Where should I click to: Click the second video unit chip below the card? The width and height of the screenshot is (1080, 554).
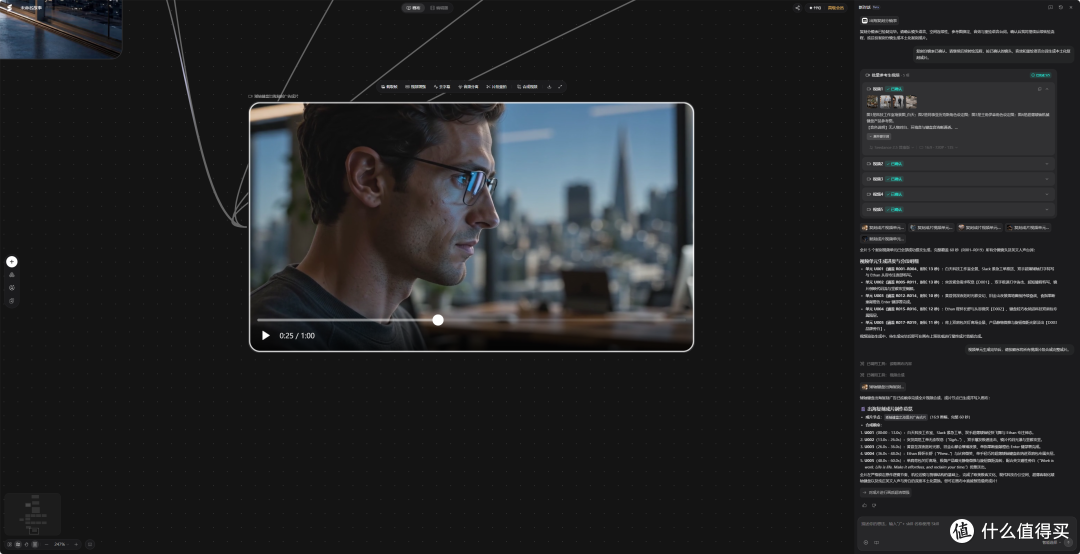[931, 227]
